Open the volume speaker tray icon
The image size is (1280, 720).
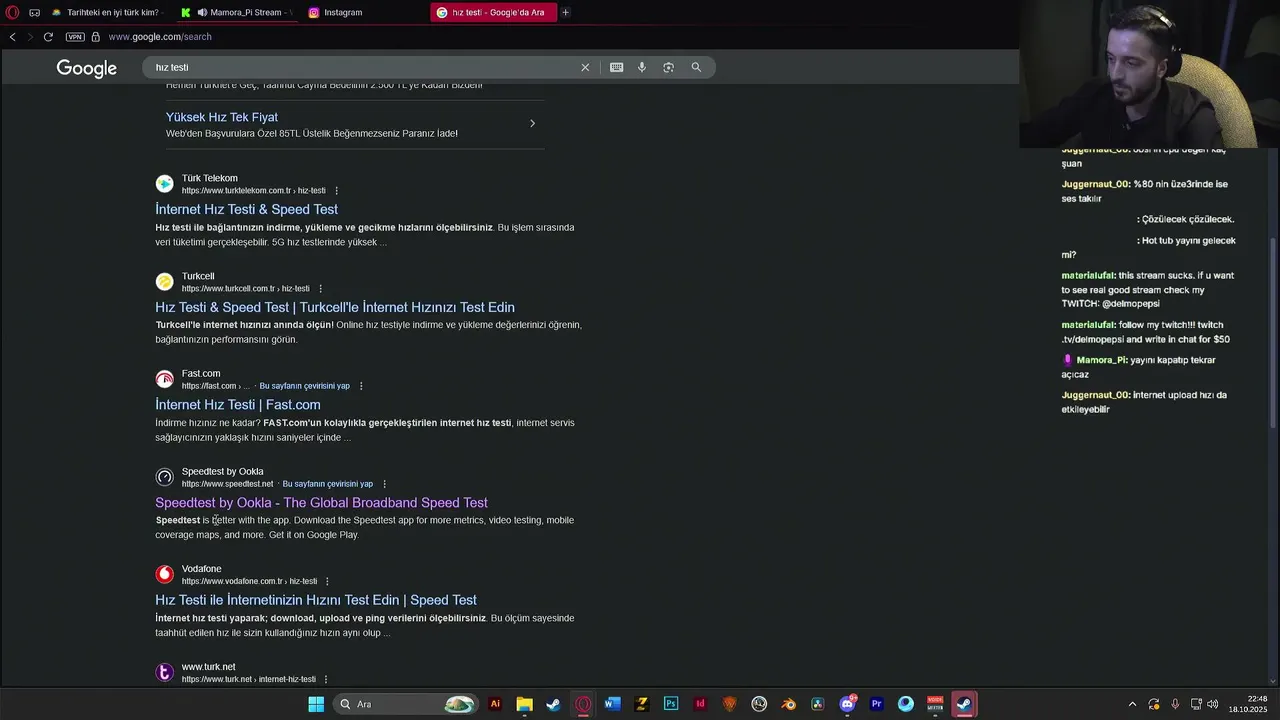[1215, 704]
